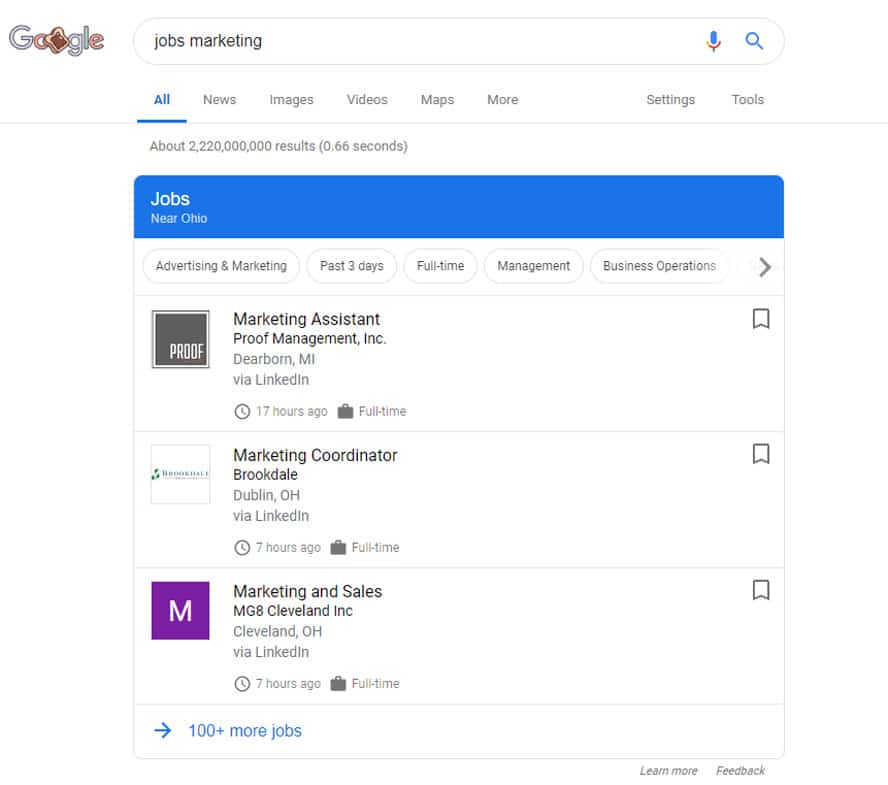Click the 'Cleveland, OH' location text
Image resolution: width=888 pixels, height=785 pixels.
click(x=277, y=631)
